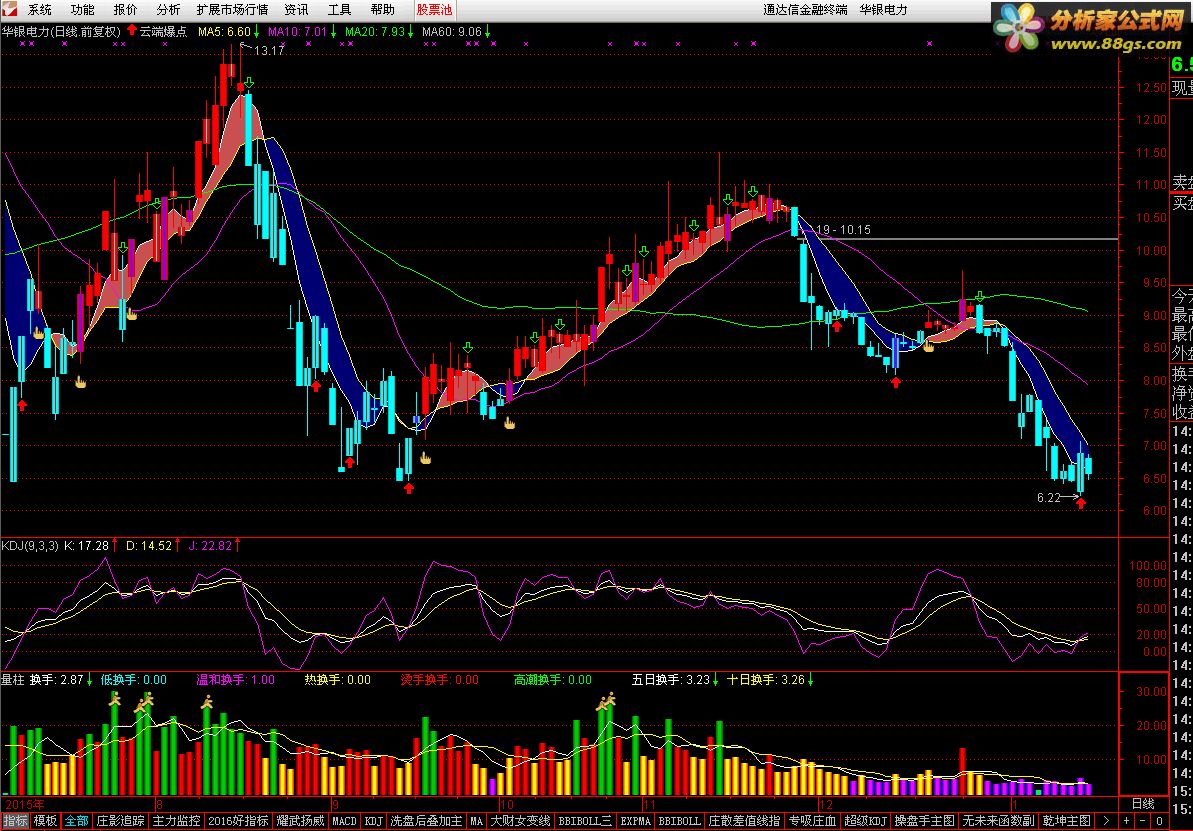The height and width of the screenshot is (831, 1193).
Task: Select the 模板 tab
Action: (x=46, y=821)
